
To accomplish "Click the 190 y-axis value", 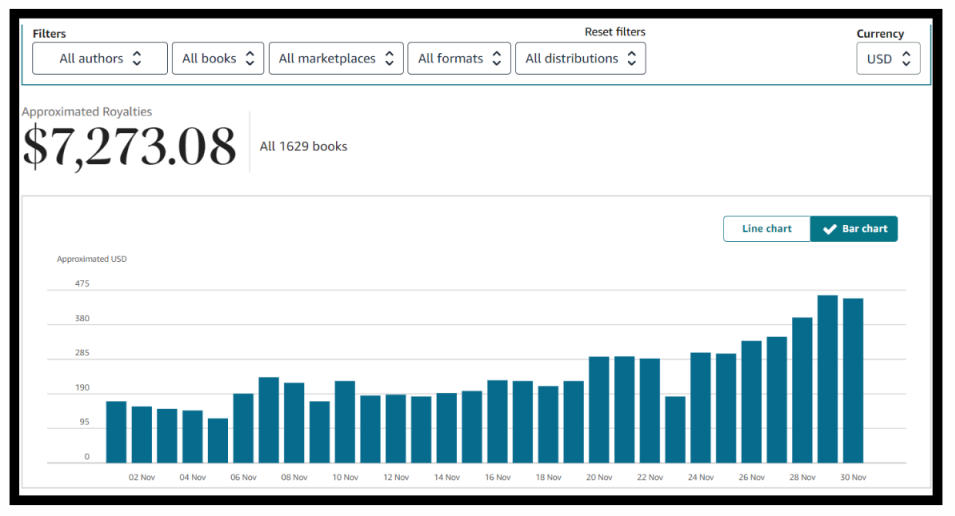I will pos(82,387).
